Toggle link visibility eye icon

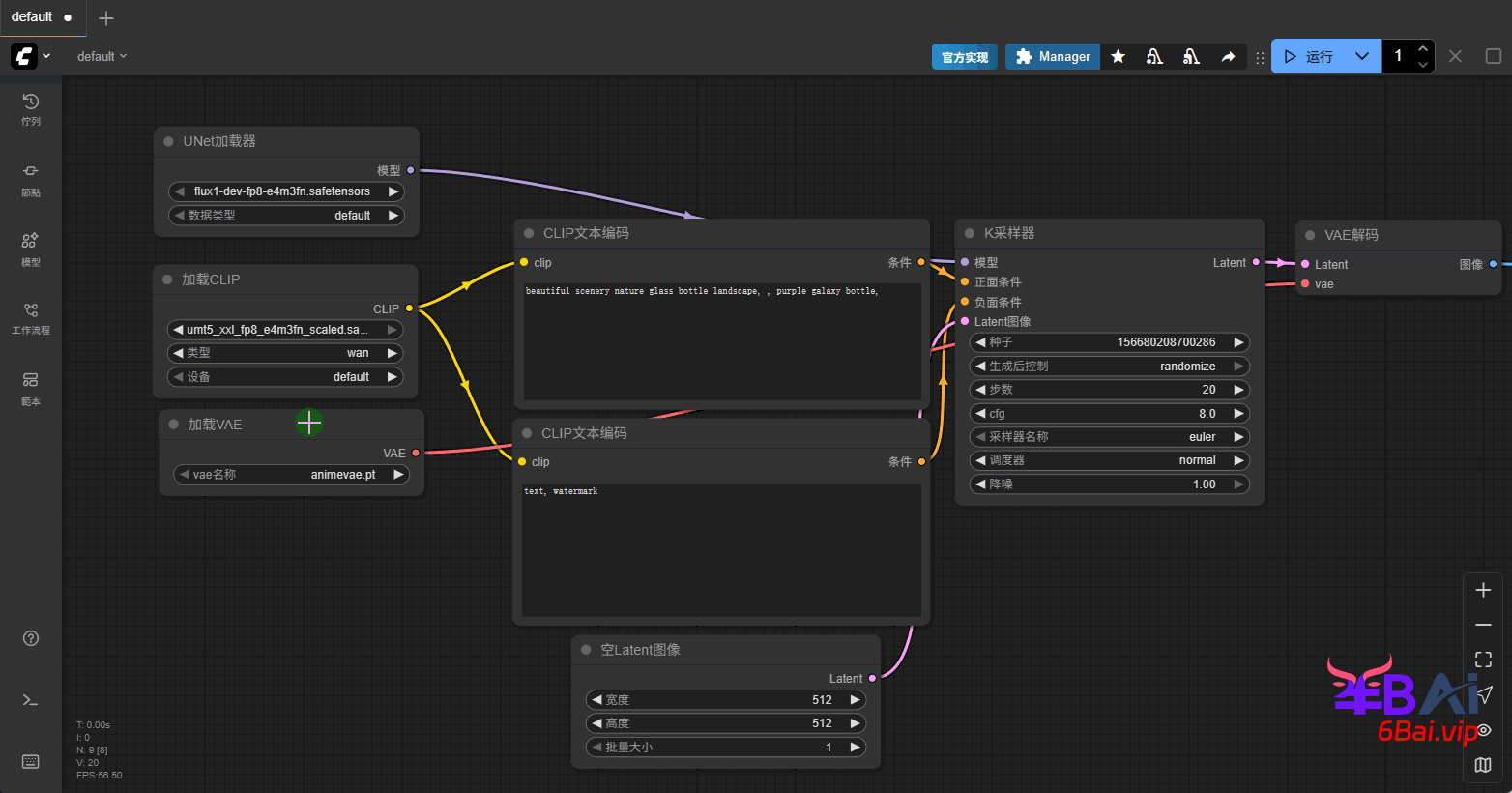pyautogui.click(x=1483, y=730)
